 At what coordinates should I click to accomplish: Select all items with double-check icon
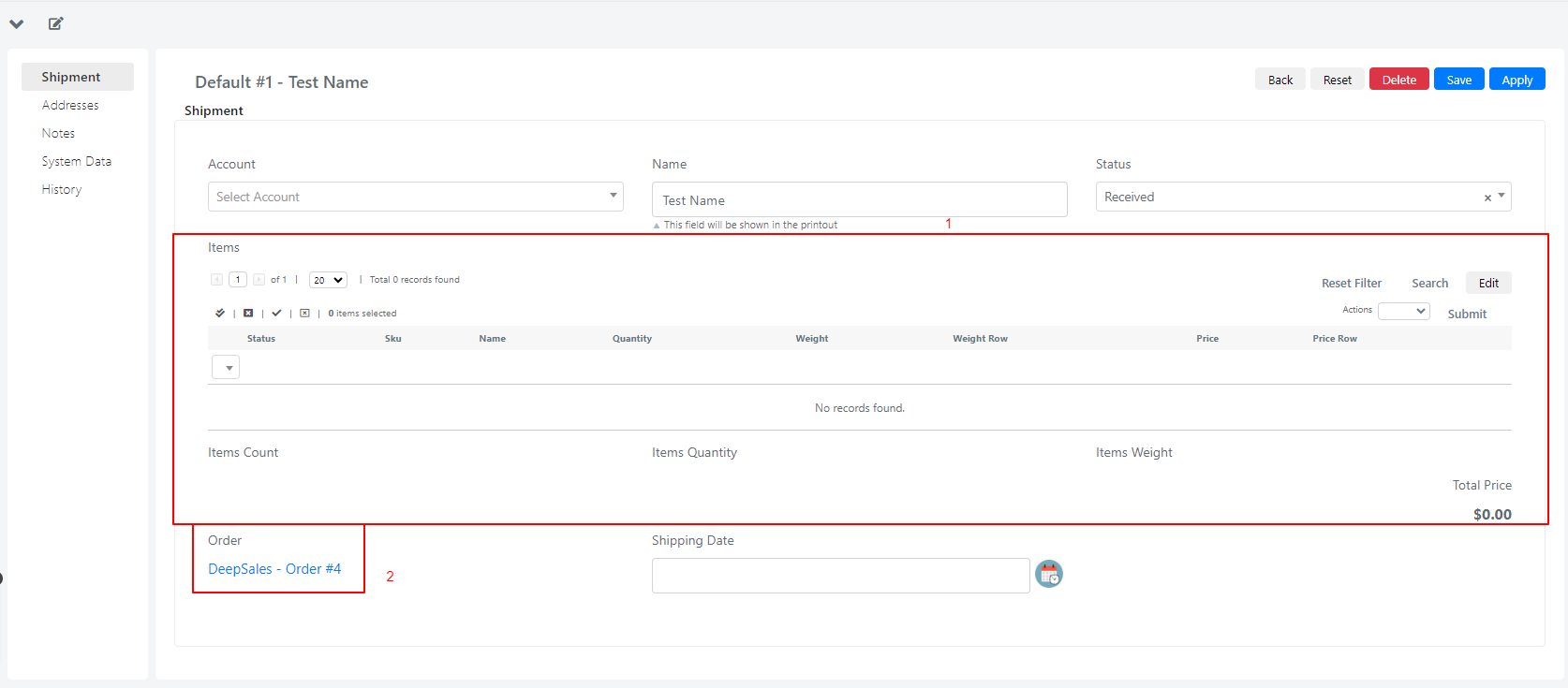pos(220,314)
